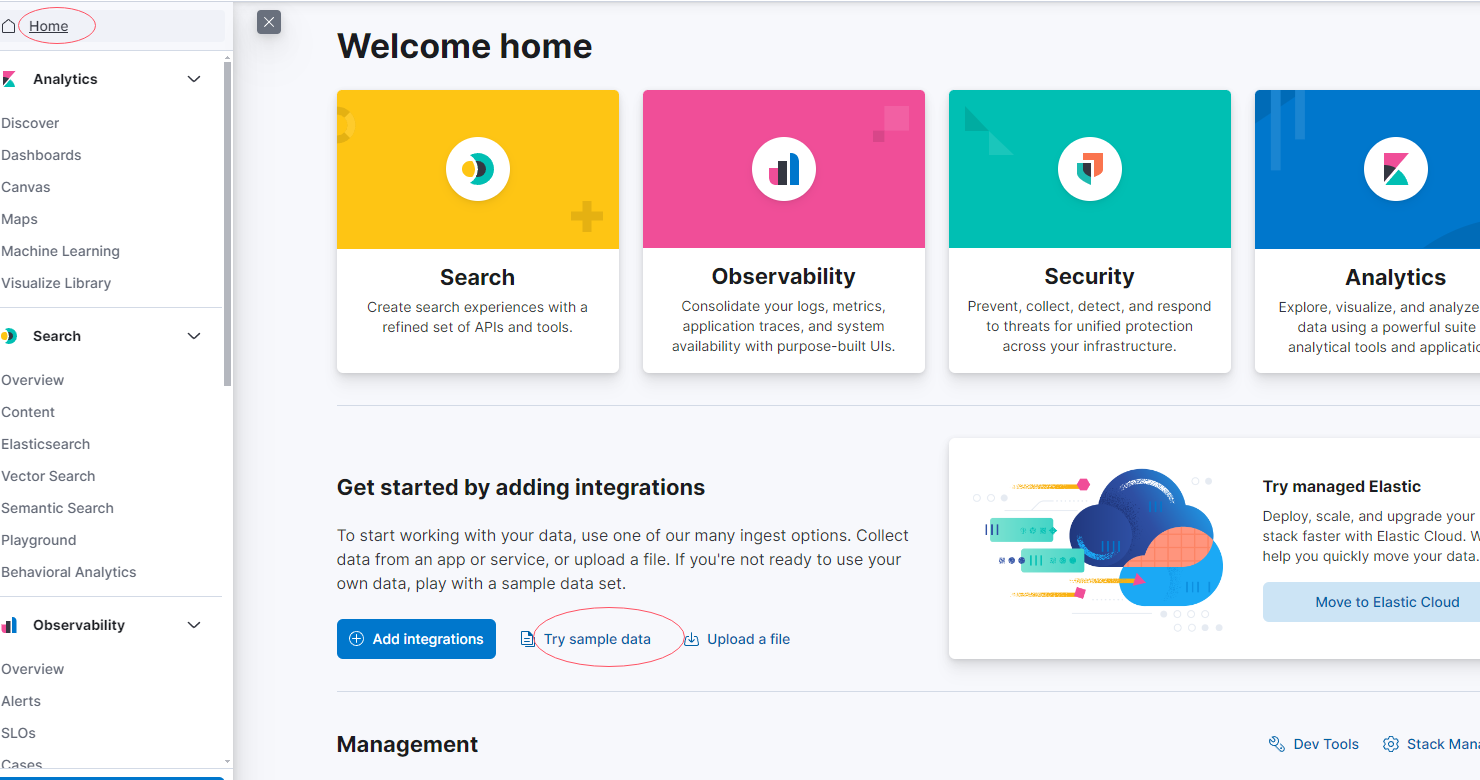The image size is (1480, 780).
Task: Open Alerts in sidebar
Action: 21,701
